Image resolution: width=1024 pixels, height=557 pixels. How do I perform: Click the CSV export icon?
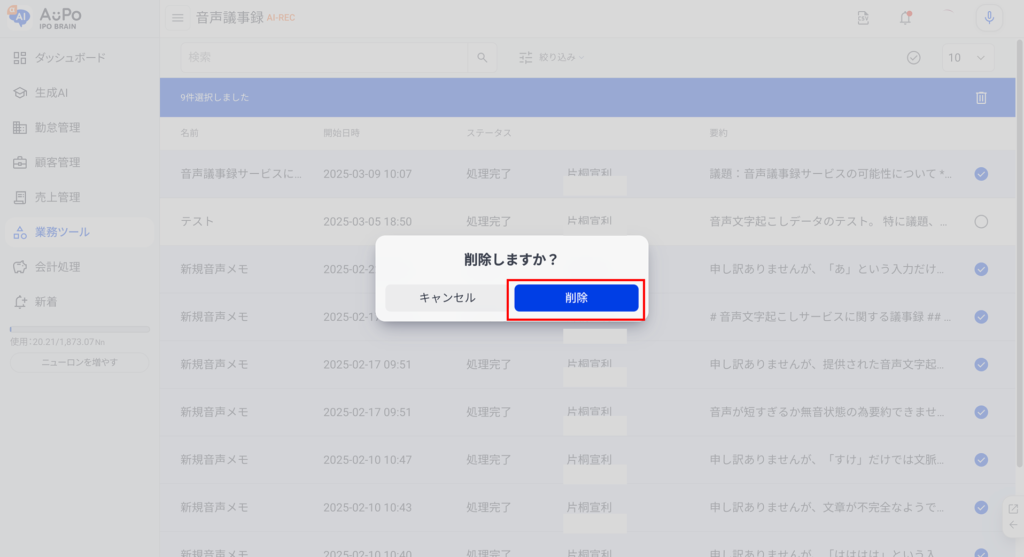863,18
